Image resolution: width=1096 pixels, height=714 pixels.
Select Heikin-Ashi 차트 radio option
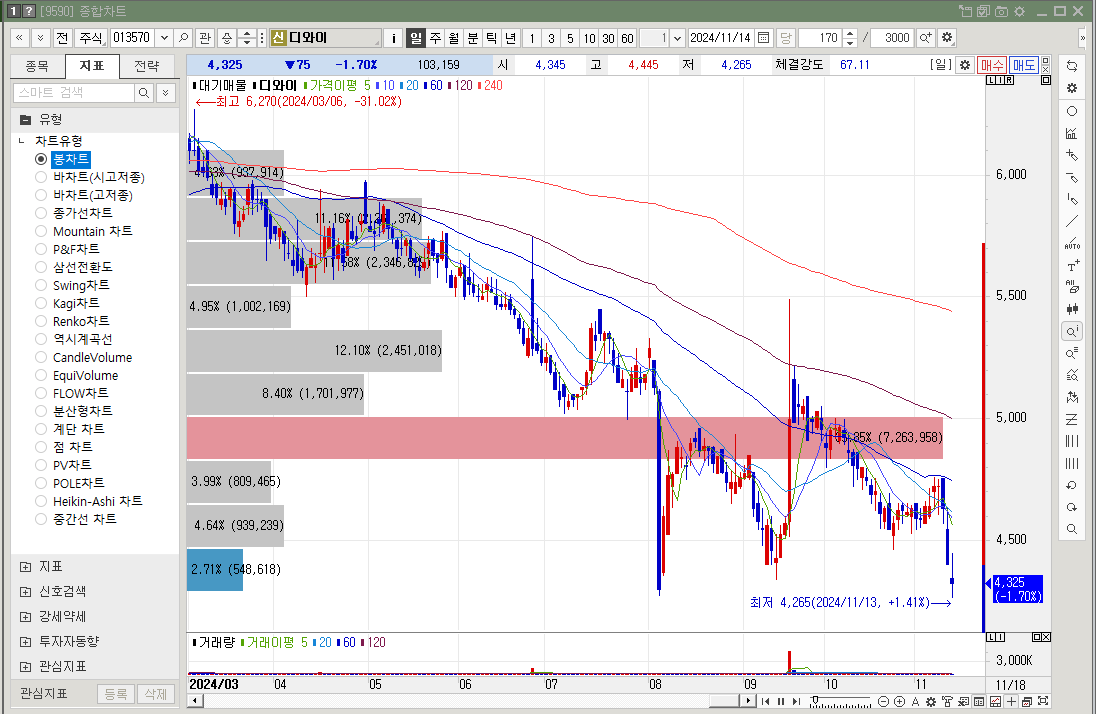click(x=41, y=501)
